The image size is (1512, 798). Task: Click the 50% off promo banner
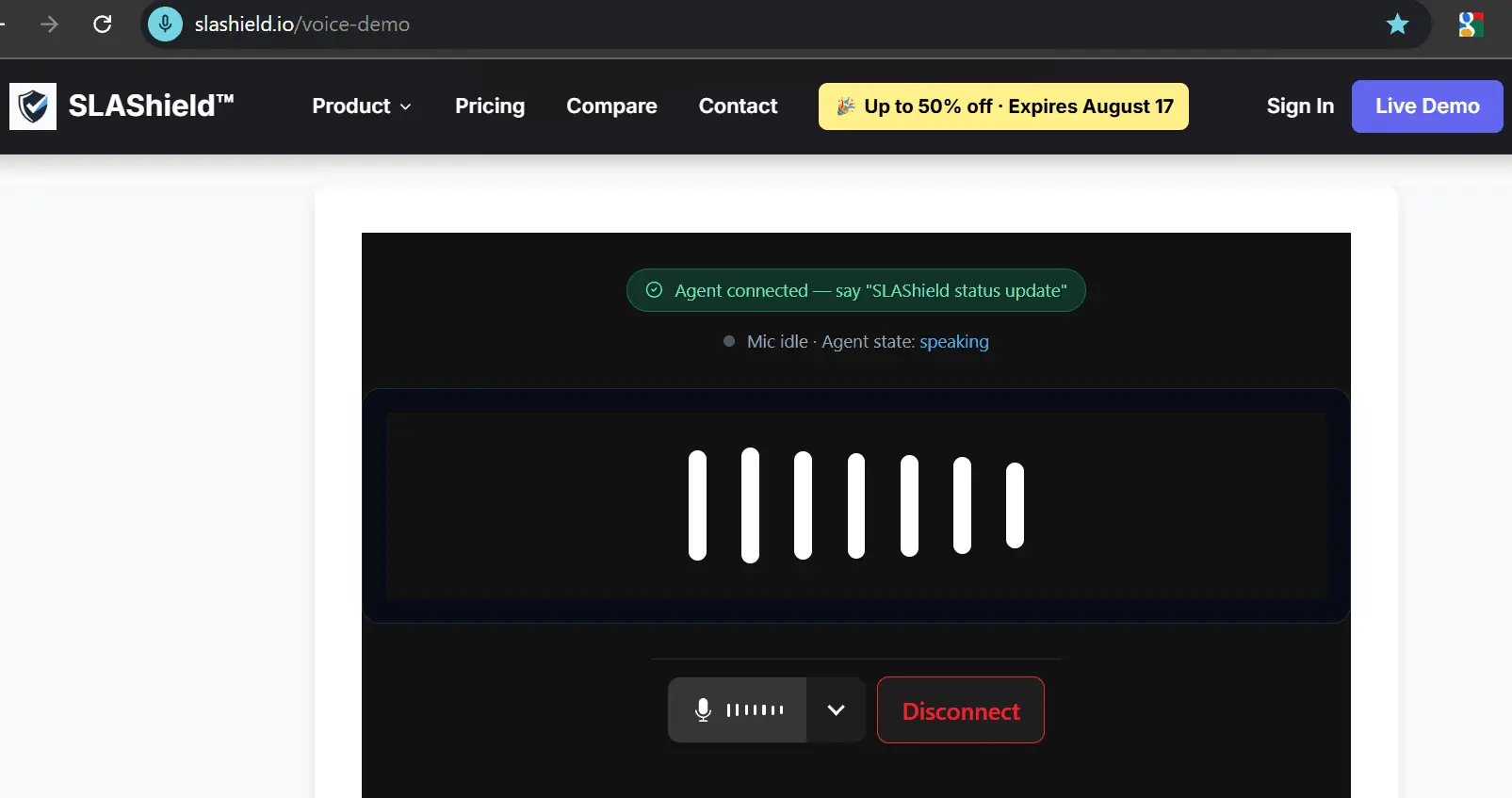click(x=1003, y=106)
